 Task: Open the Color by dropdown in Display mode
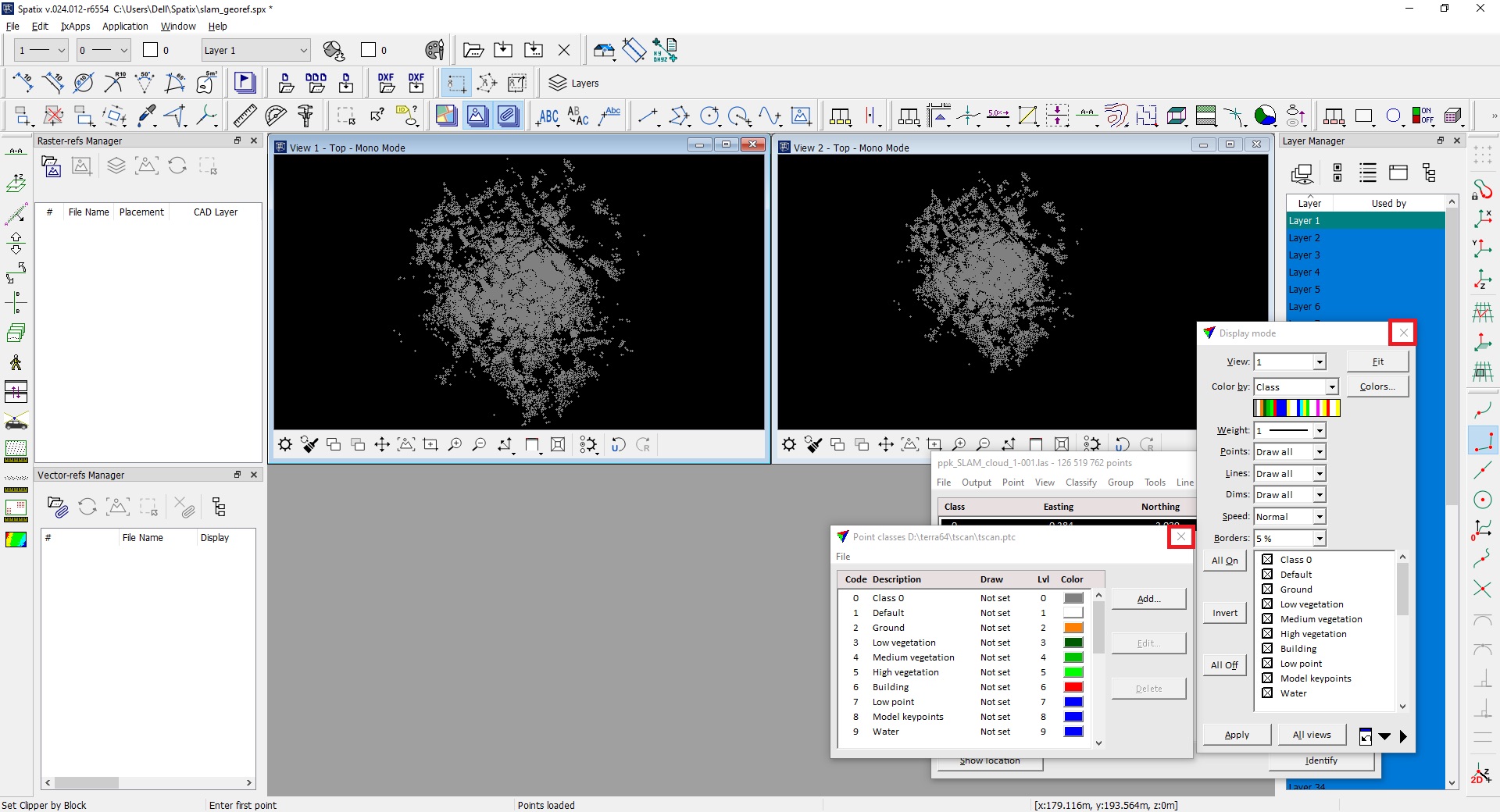[x=1332, y=386]
